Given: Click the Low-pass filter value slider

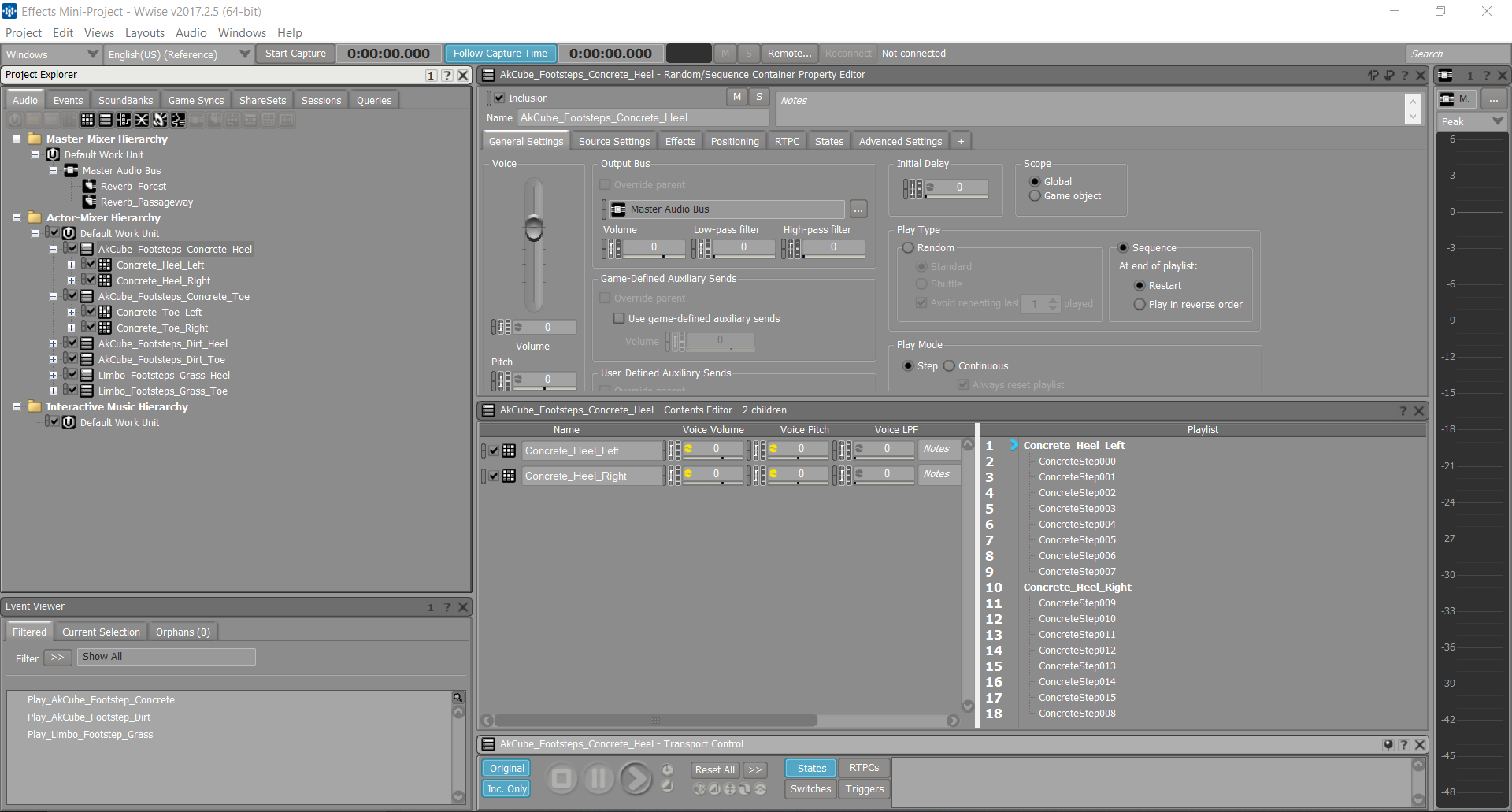Looking at the screenshot, I should pos(743,249).
